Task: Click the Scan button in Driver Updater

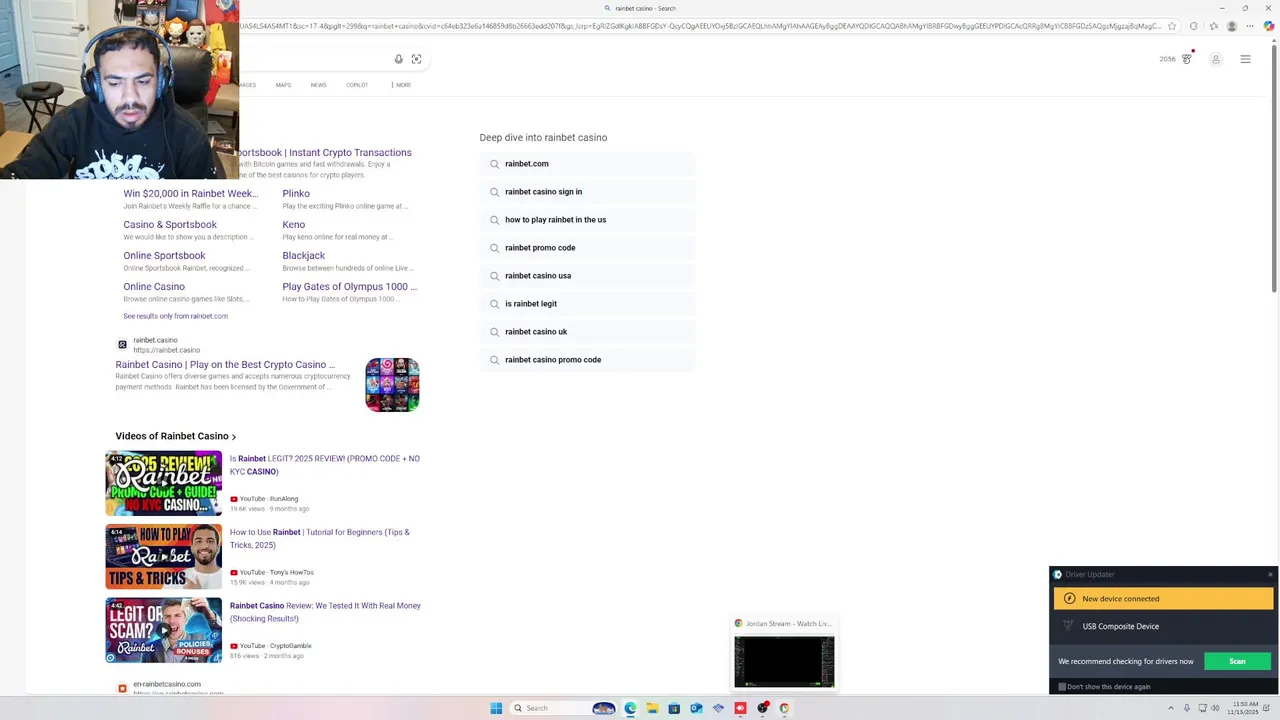Action: click(x=1237, y=661)
